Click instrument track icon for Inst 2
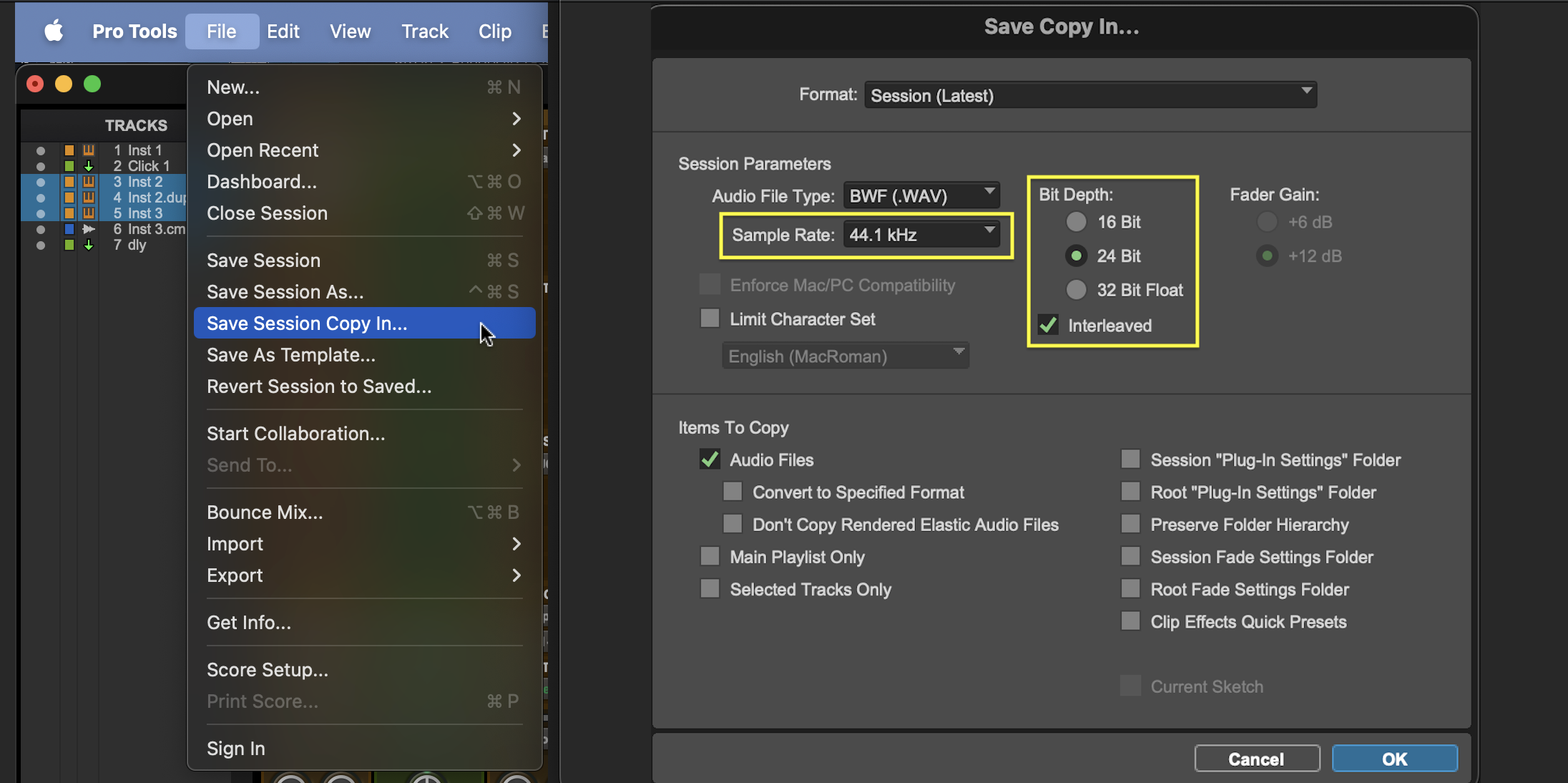Viewport: 1568px width, 783px height. [89, 182]
